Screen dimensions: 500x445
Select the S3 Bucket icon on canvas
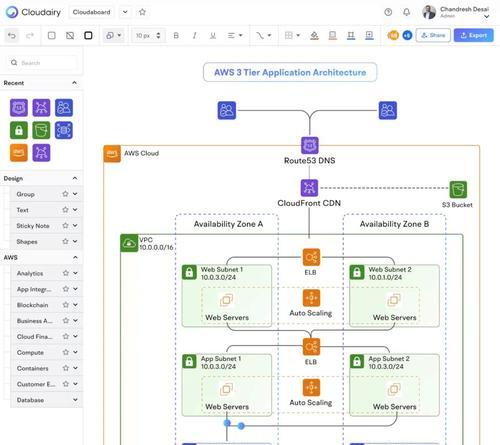click(458, 189)
